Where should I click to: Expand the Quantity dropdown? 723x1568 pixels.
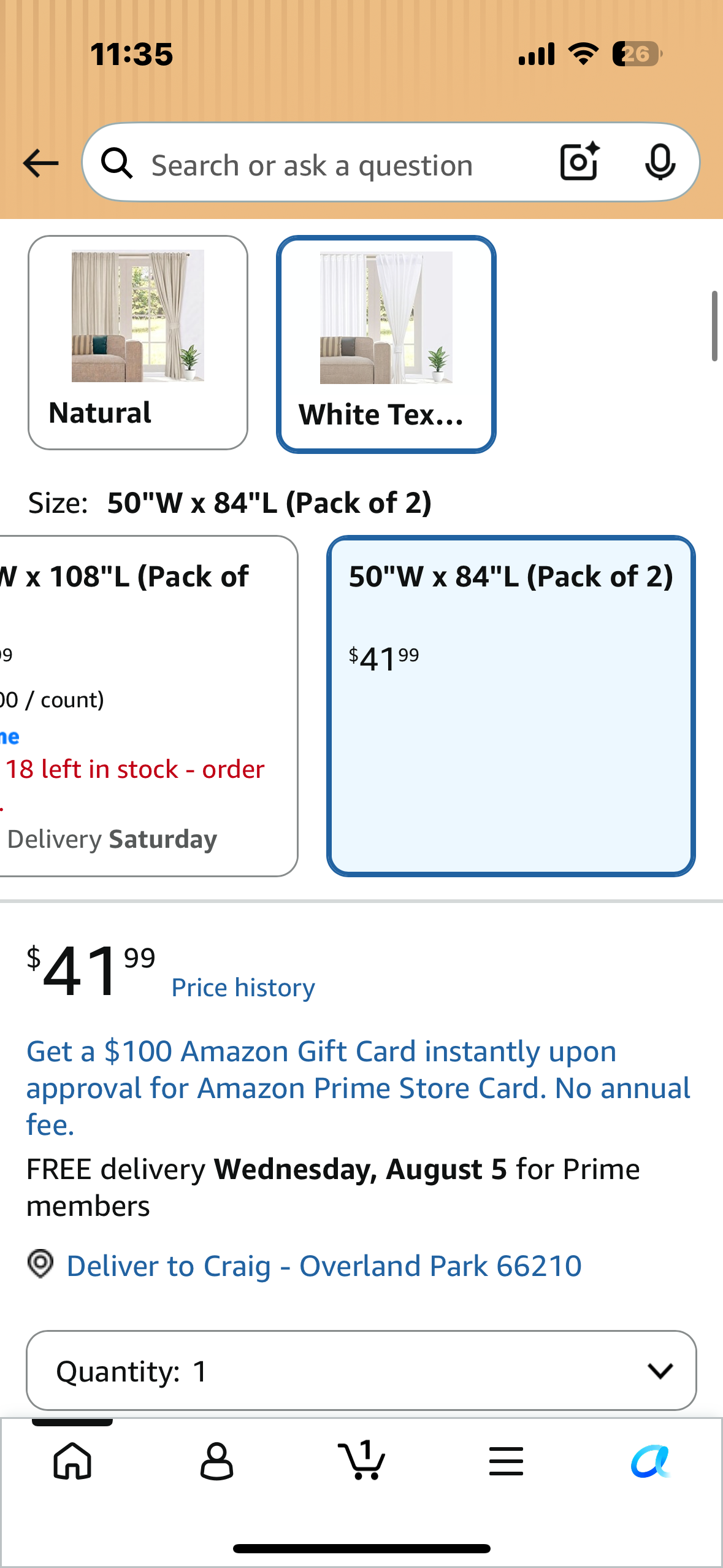pos(361,1370)
